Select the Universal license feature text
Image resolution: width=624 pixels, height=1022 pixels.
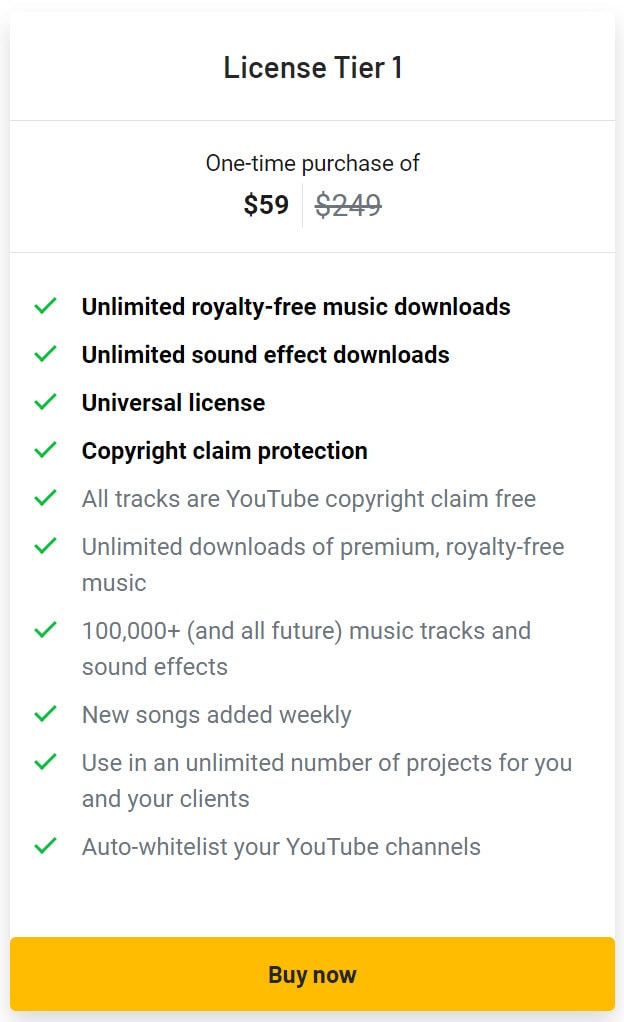(173, 402)
